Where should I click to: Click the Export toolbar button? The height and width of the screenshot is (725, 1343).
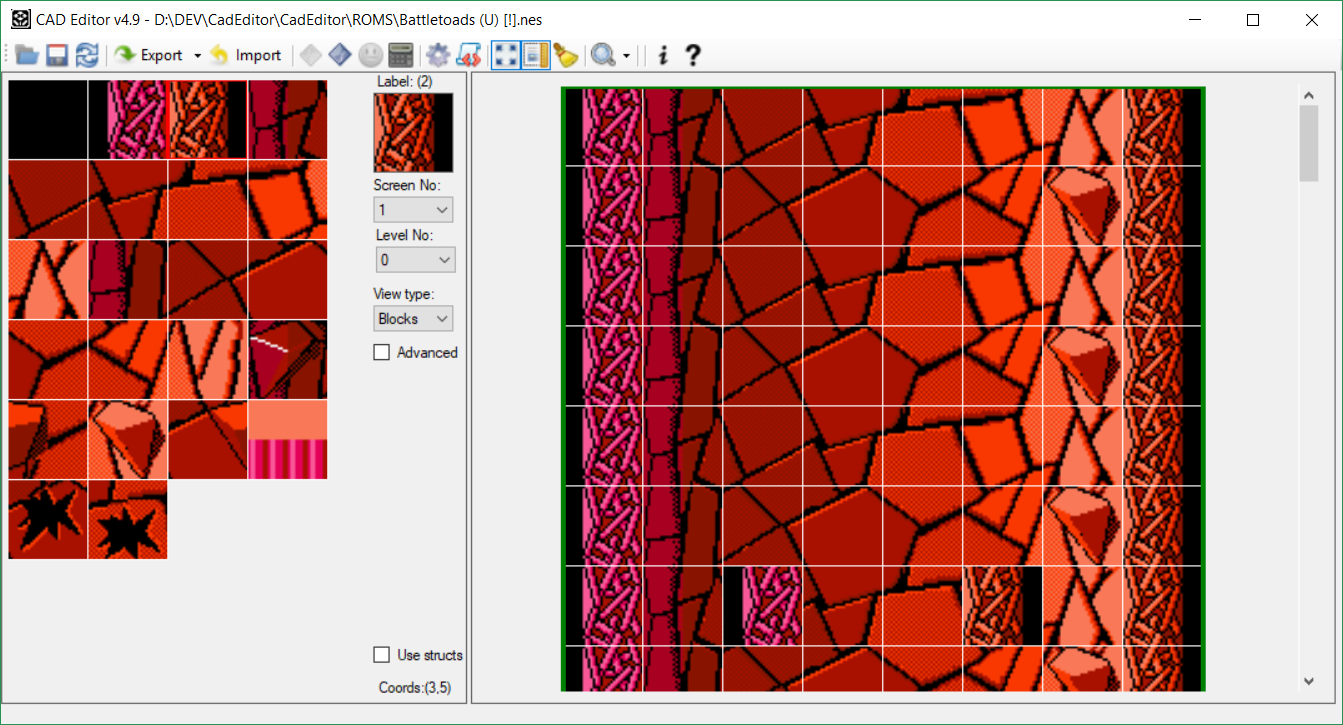(x=149, y=55)
